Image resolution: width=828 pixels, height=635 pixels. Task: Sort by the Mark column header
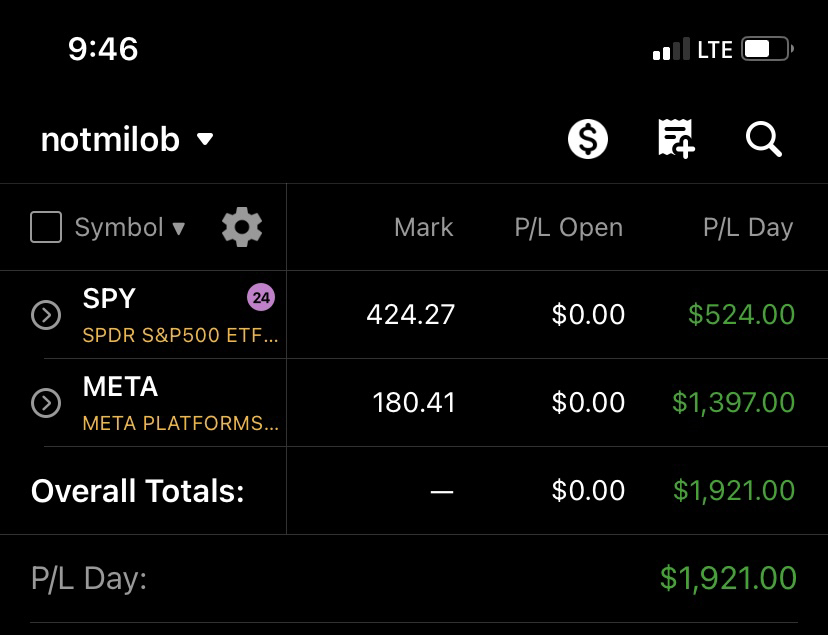tap(424, 228)
